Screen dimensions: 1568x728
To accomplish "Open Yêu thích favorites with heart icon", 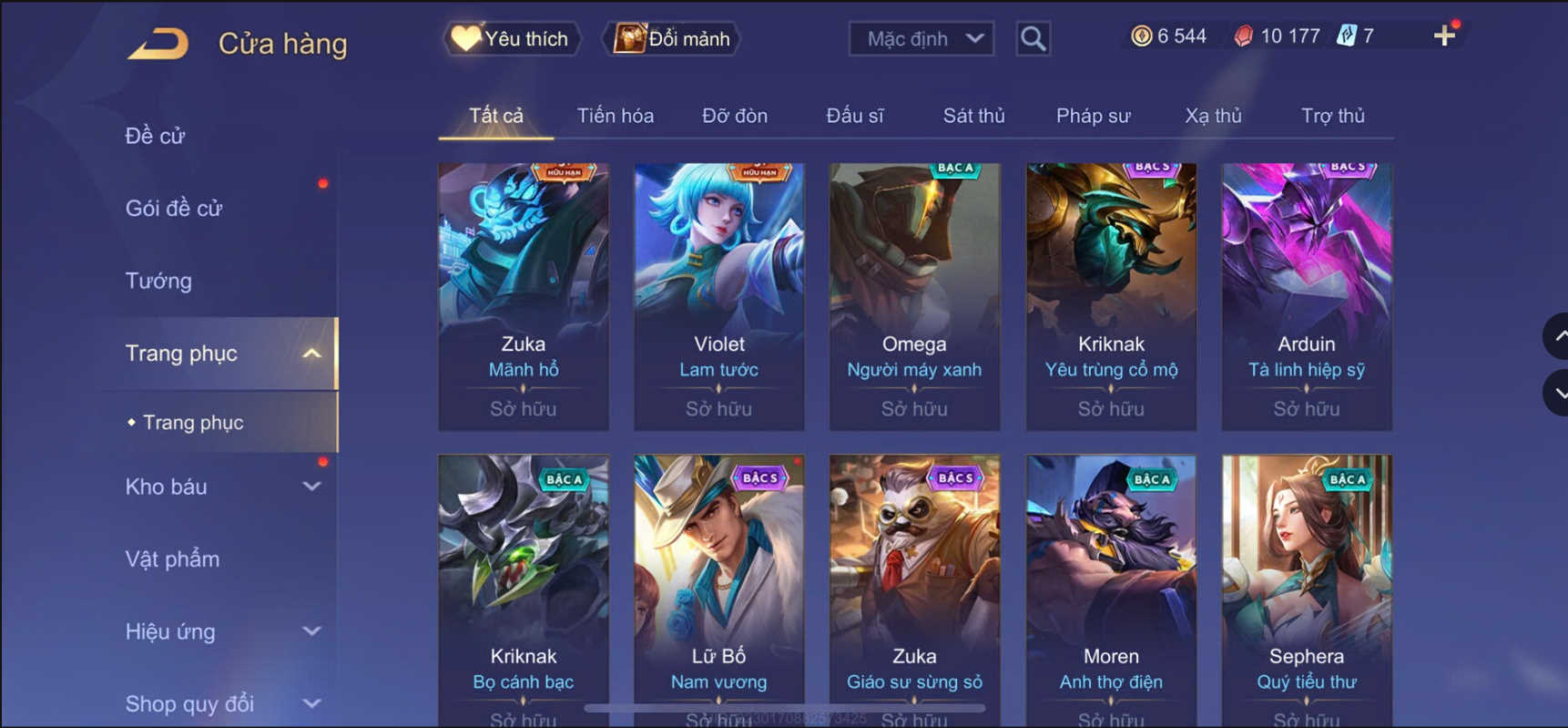I will (511, 38).
